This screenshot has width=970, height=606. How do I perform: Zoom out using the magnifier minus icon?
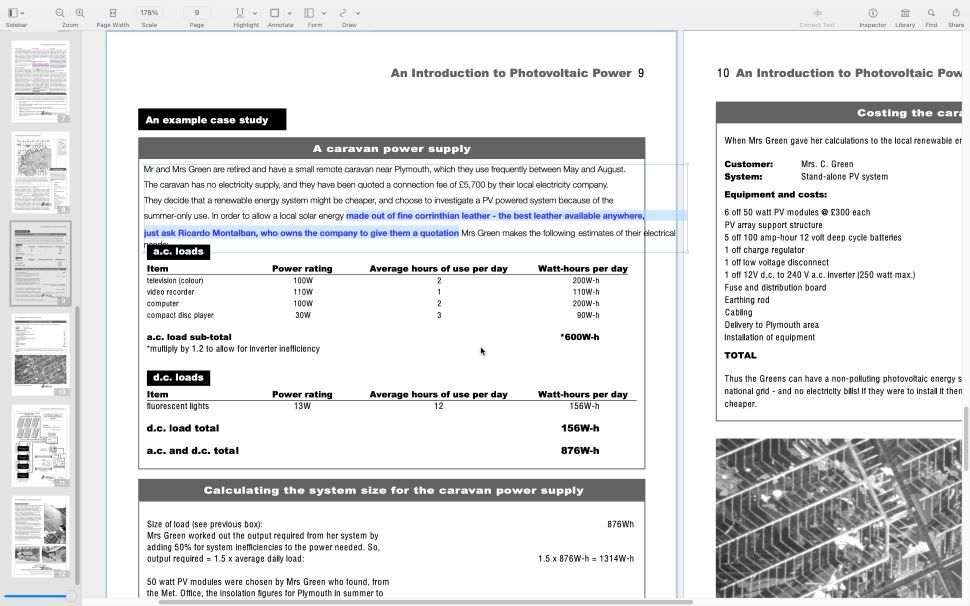[59, 11]
